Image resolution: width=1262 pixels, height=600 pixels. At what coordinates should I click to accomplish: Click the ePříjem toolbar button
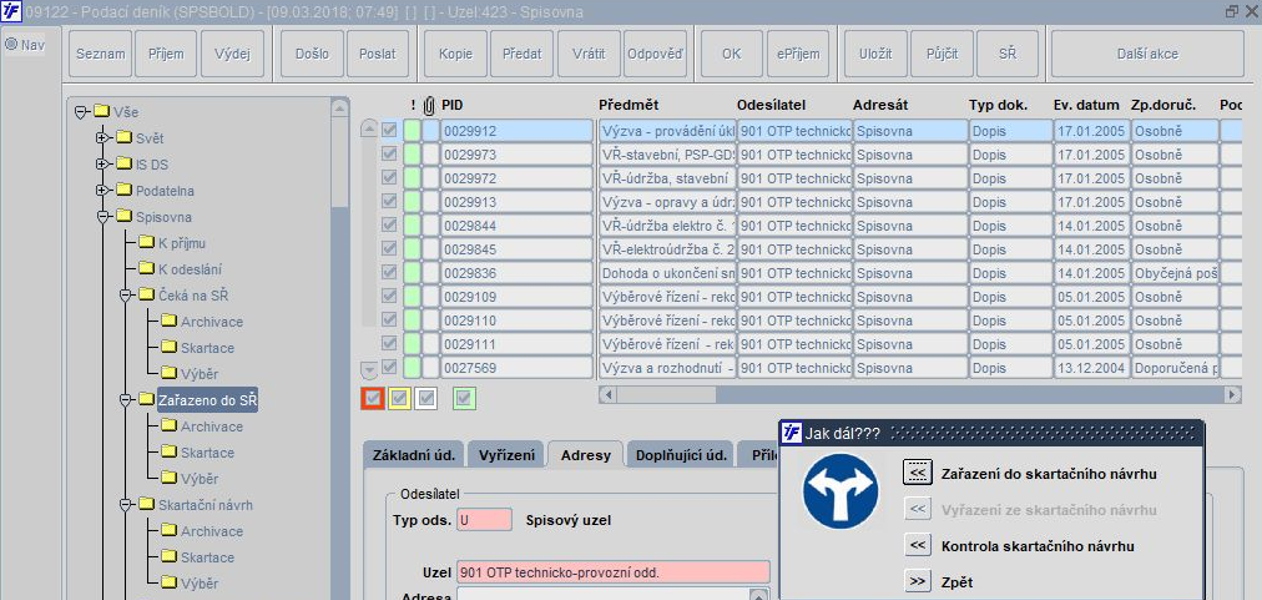tap(798, 54)
